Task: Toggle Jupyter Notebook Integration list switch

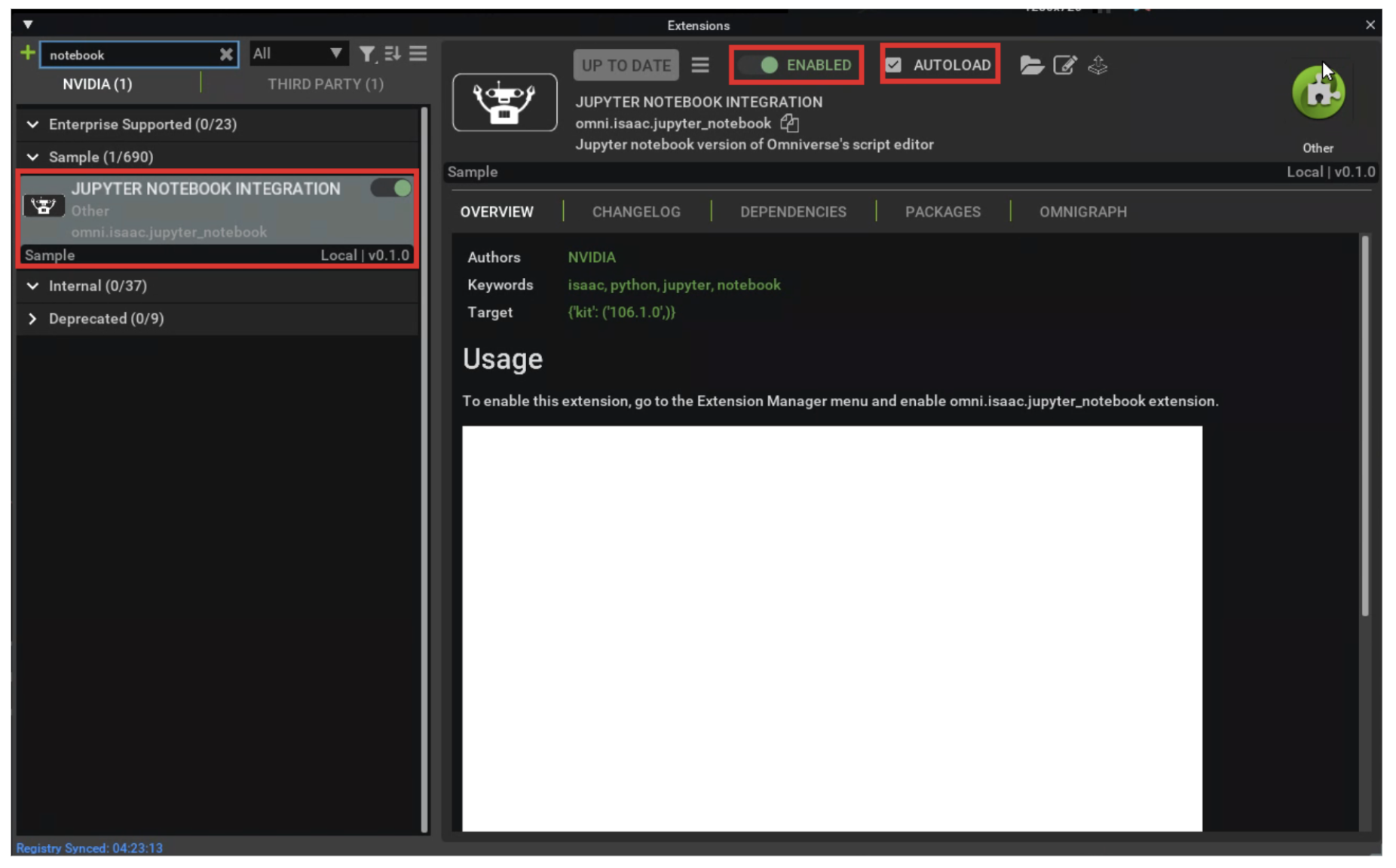Action: coord(391,188)
